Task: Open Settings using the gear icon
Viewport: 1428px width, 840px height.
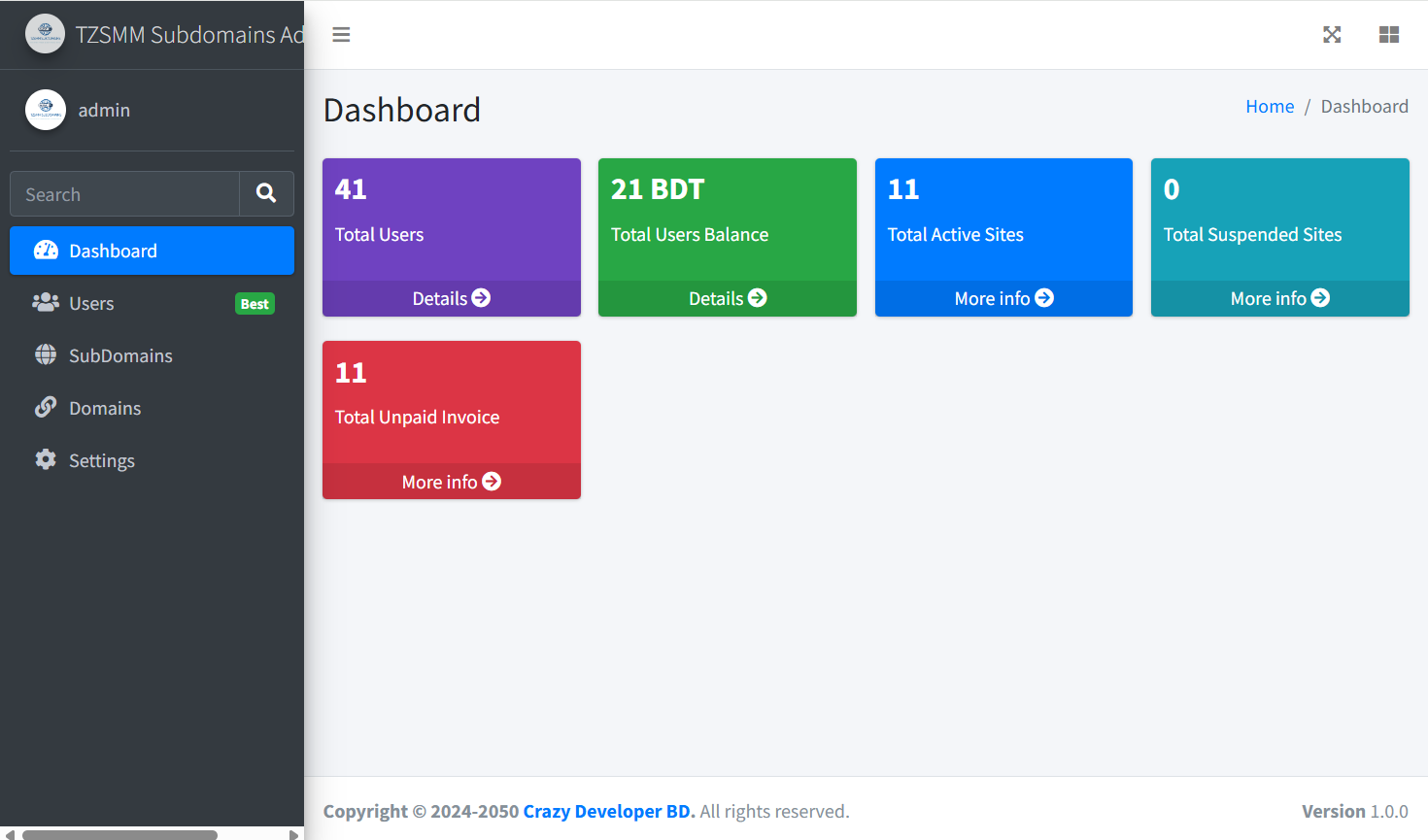Action: pos(46,459)
